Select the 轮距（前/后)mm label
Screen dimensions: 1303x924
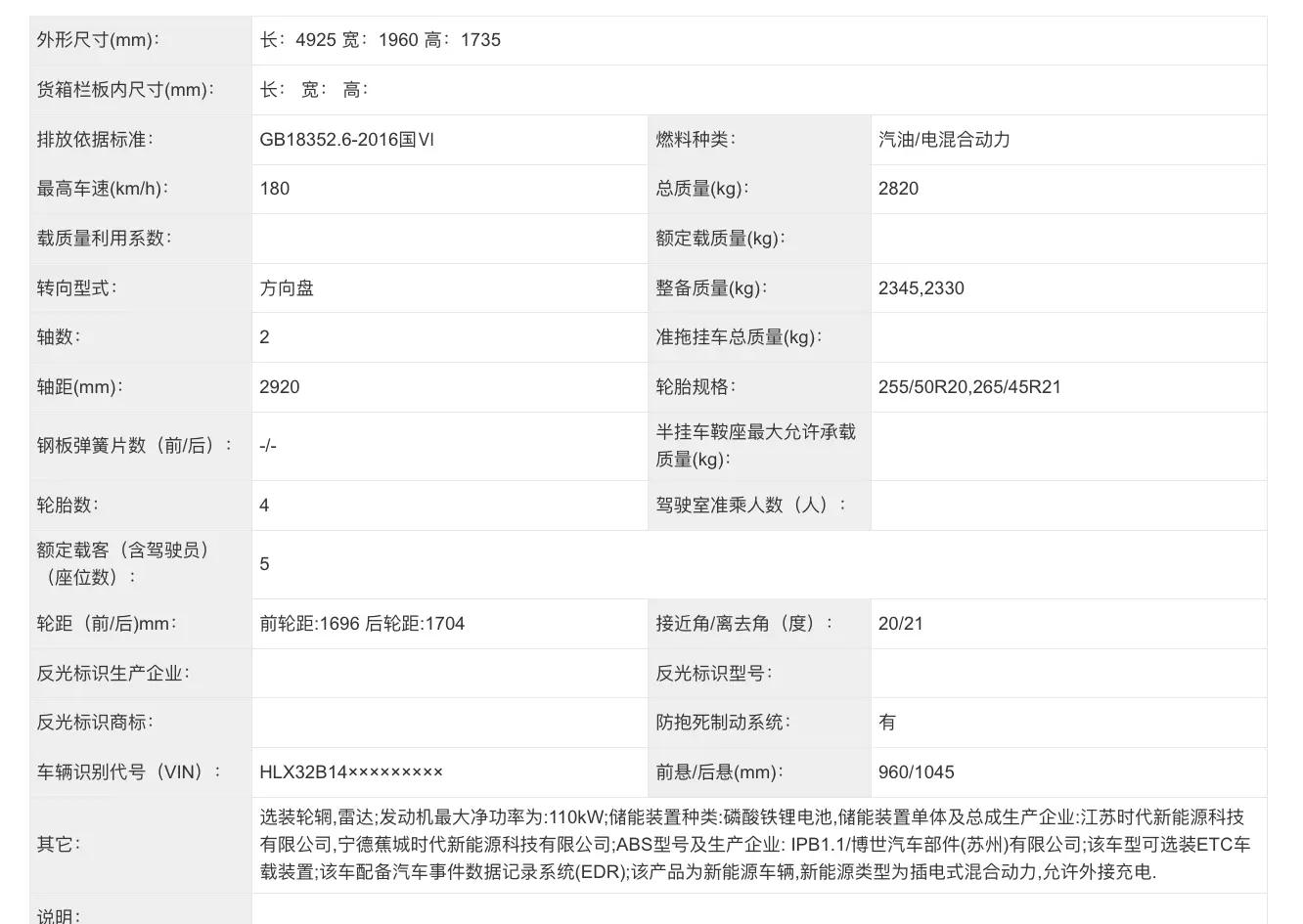[x=108, y=624]
